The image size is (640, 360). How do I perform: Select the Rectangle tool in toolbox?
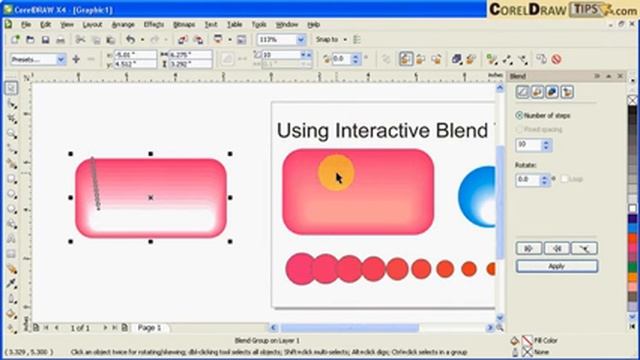click(x=11, y=179)
